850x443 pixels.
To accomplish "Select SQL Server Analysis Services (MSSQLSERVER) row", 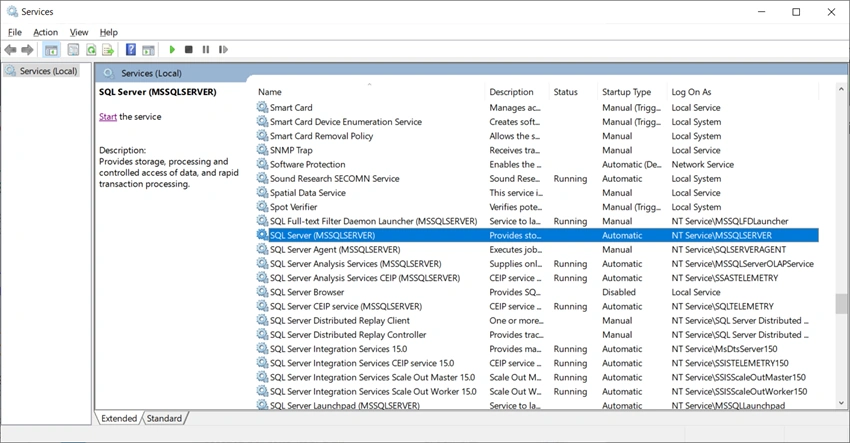I will coord(537,264).
